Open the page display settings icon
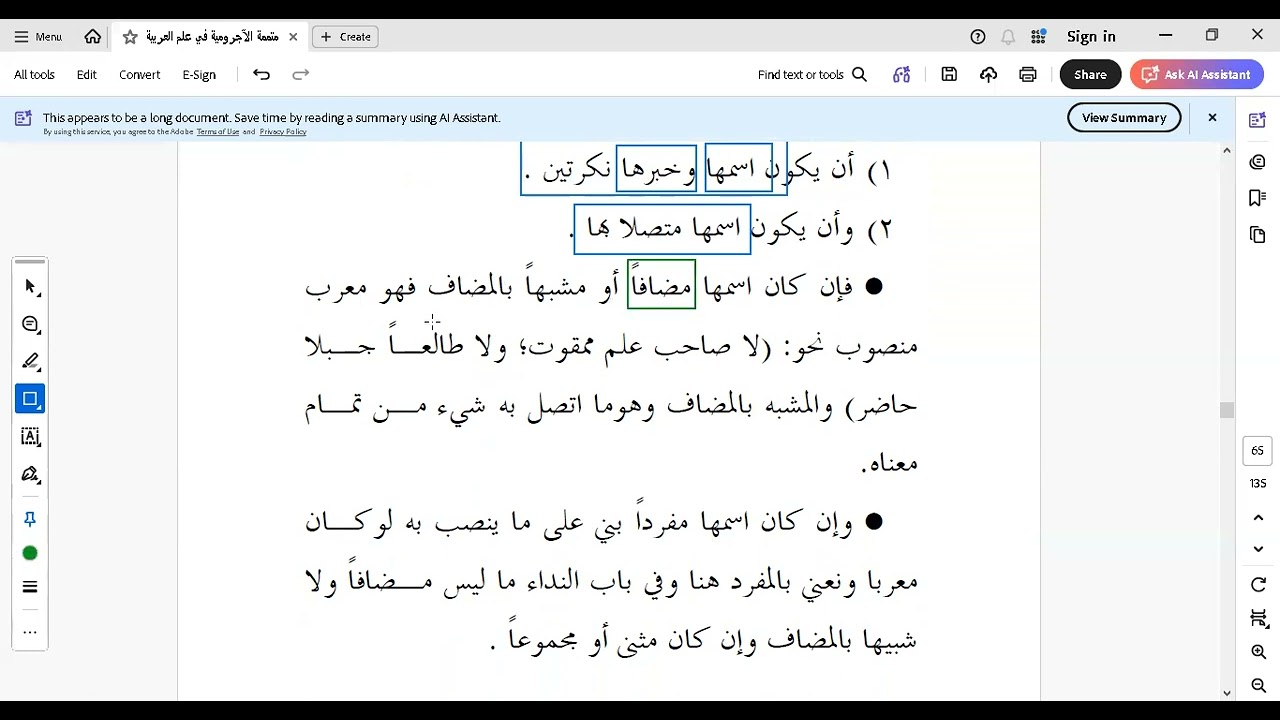The image size is (1280, 720). pos(1259,619)
